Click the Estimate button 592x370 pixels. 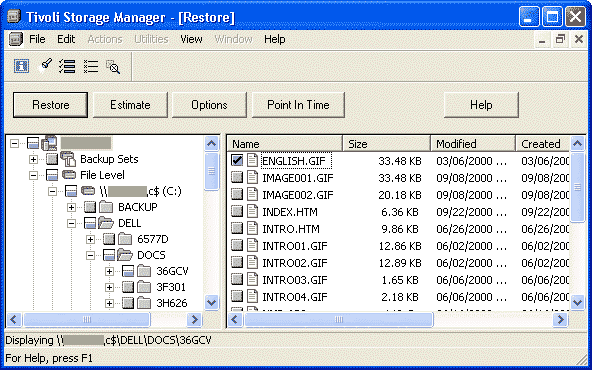130,105
